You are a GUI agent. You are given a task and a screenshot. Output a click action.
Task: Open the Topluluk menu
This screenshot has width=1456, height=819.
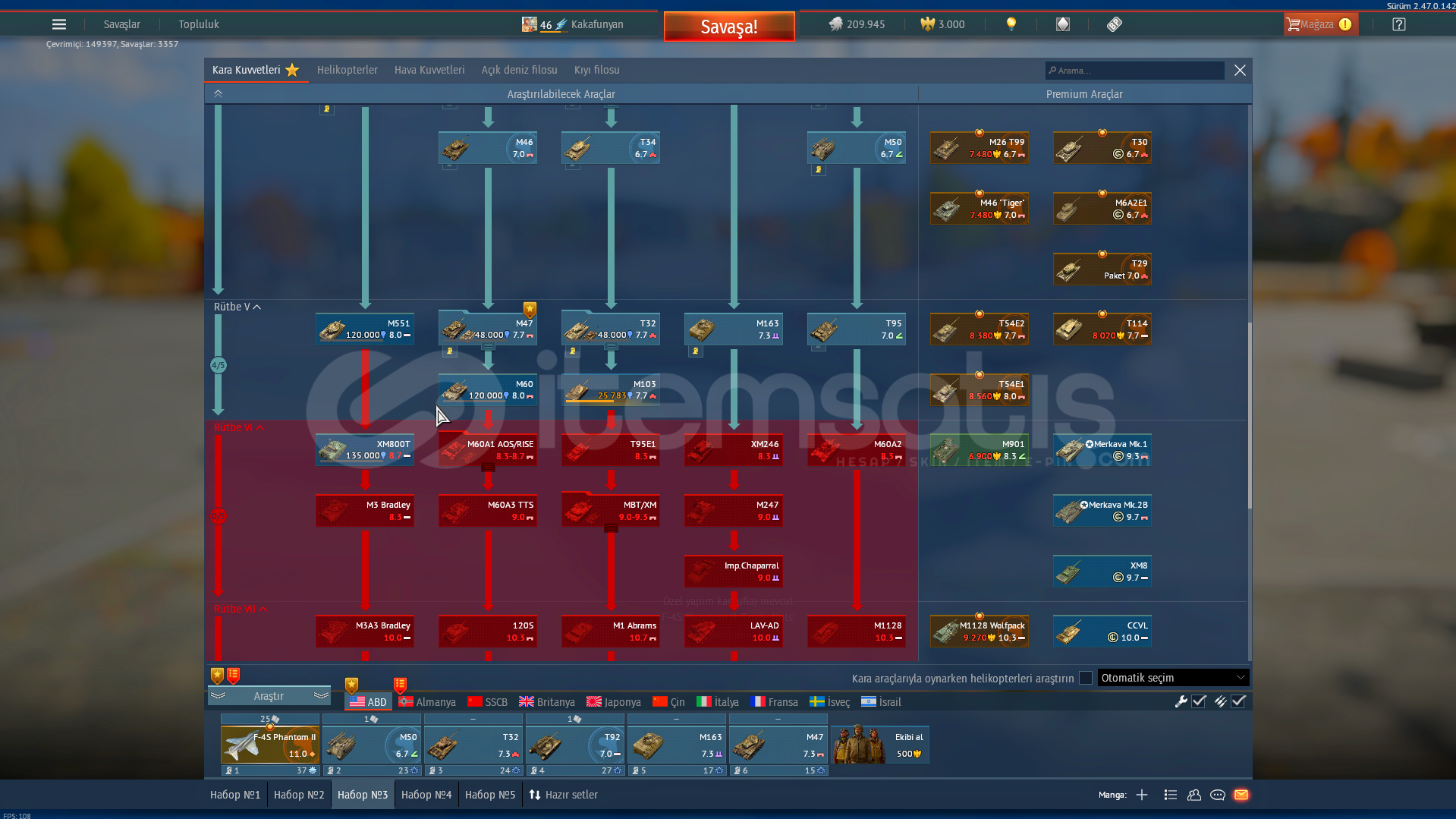click(x=199, y=24)
